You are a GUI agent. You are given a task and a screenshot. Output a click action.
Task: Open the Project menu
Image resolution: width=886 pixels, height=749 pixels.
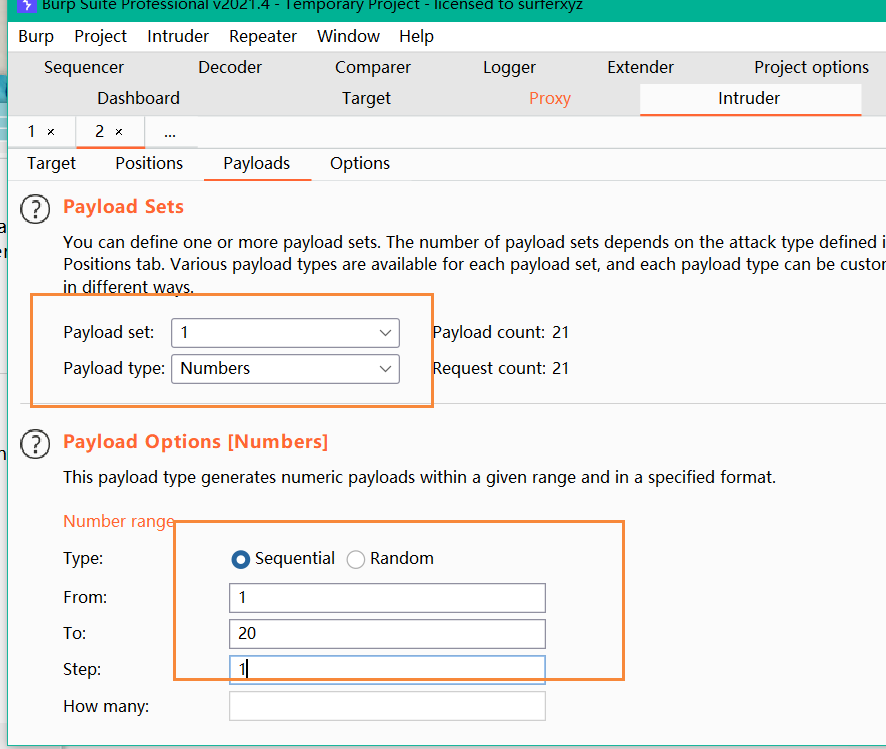point(101,36)
